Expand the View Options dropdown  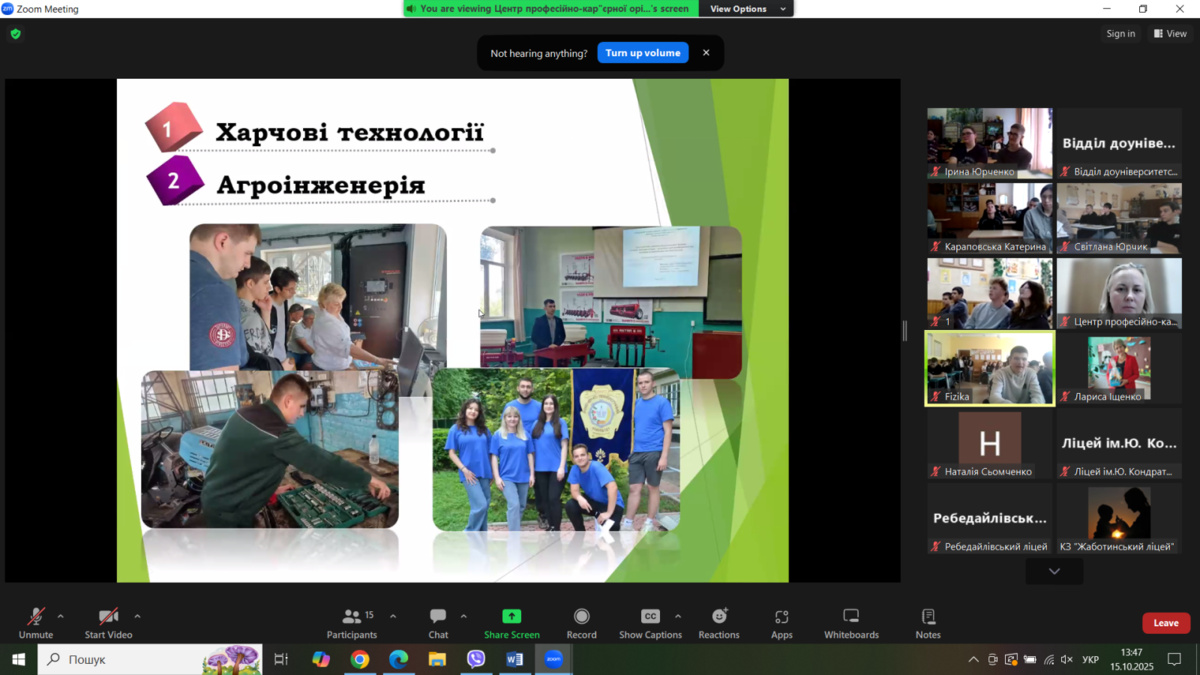point(748,9)
